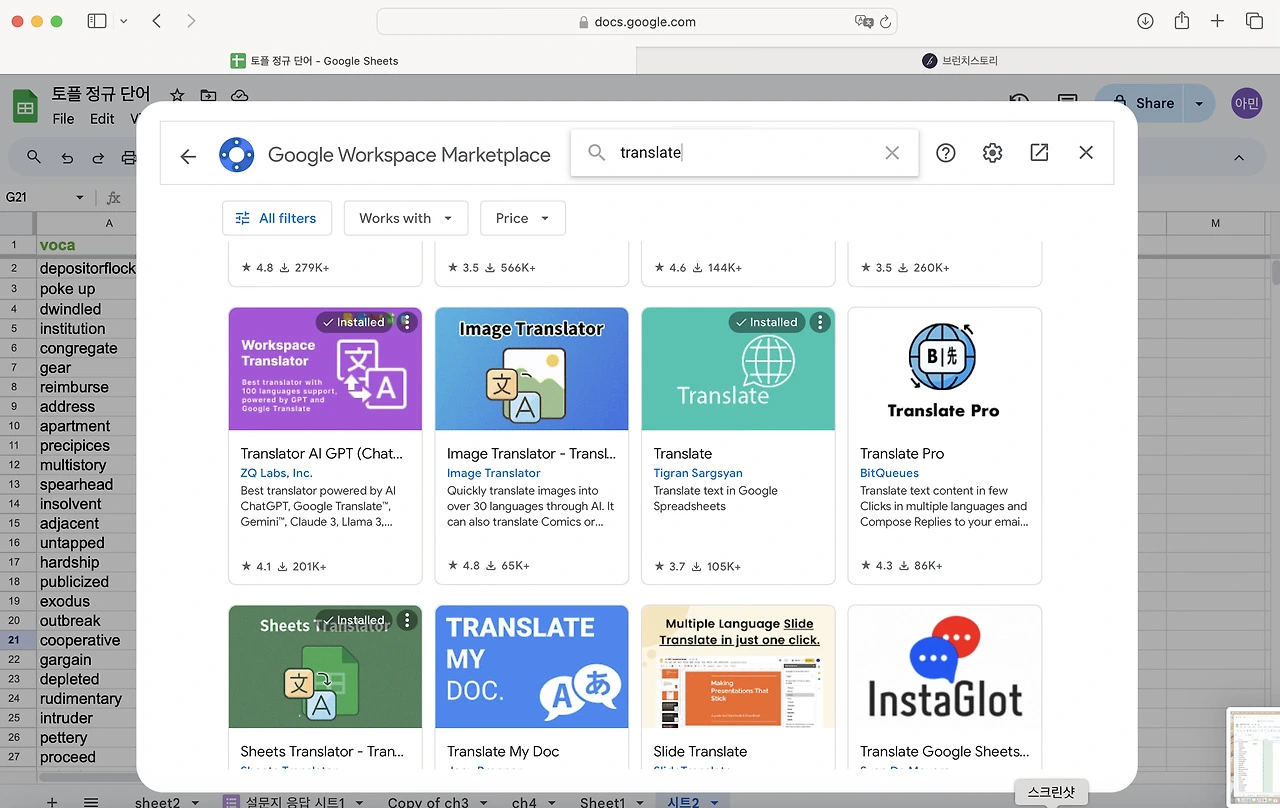Select the Translate My Doc listing title
Screen dimensions: 1280x808
[503, 751]
